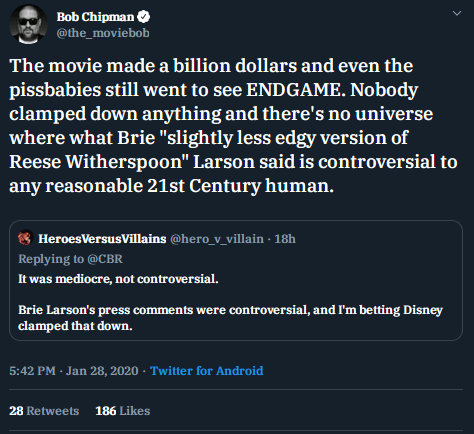Click the @CBR mention in Replying to

pyautogui.click(x=105, y=259)
